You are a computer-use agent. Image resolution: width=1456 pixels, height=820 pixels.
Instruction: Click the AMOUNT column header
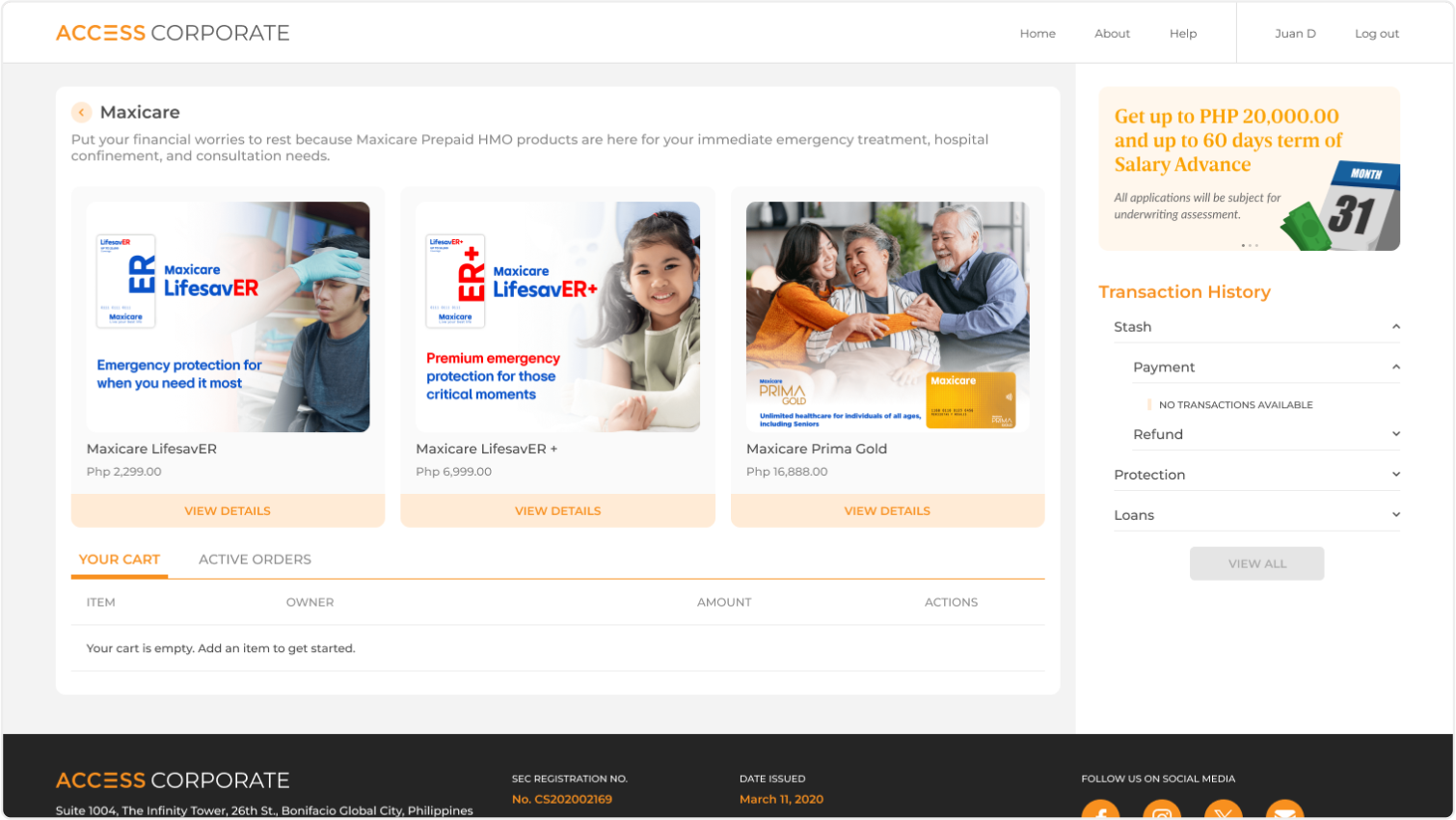(x=724, y=602)
